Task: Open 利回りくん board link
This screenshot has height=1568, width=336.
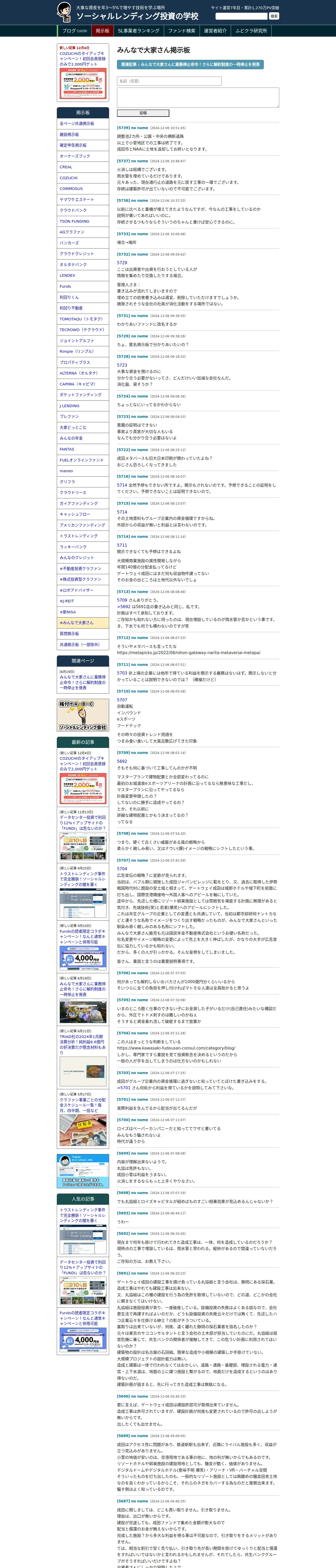Action: pyautogui.click(x=83, y=297)
